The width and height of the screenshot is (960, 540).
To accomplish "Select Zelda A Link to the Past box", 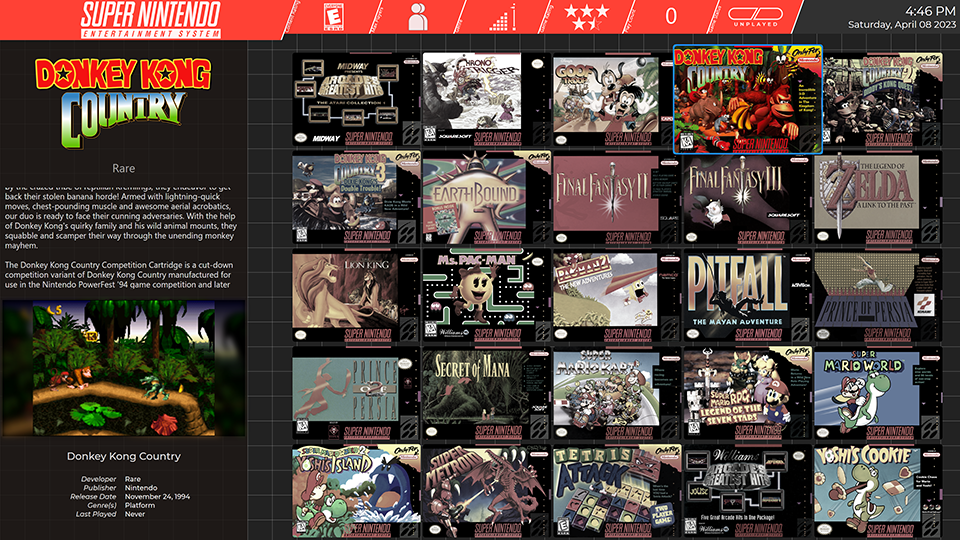I will pyautogui.click(x=878, y=197).
